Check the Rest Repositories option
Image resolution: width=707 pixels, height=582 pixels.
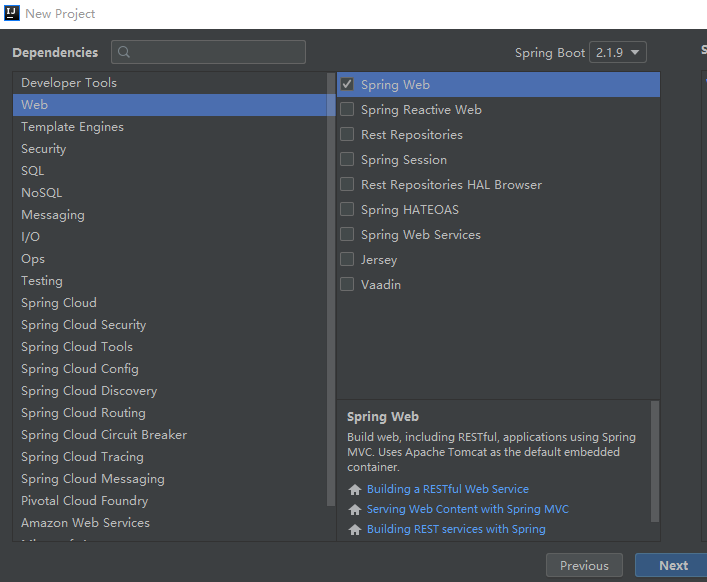coord(347,135)
